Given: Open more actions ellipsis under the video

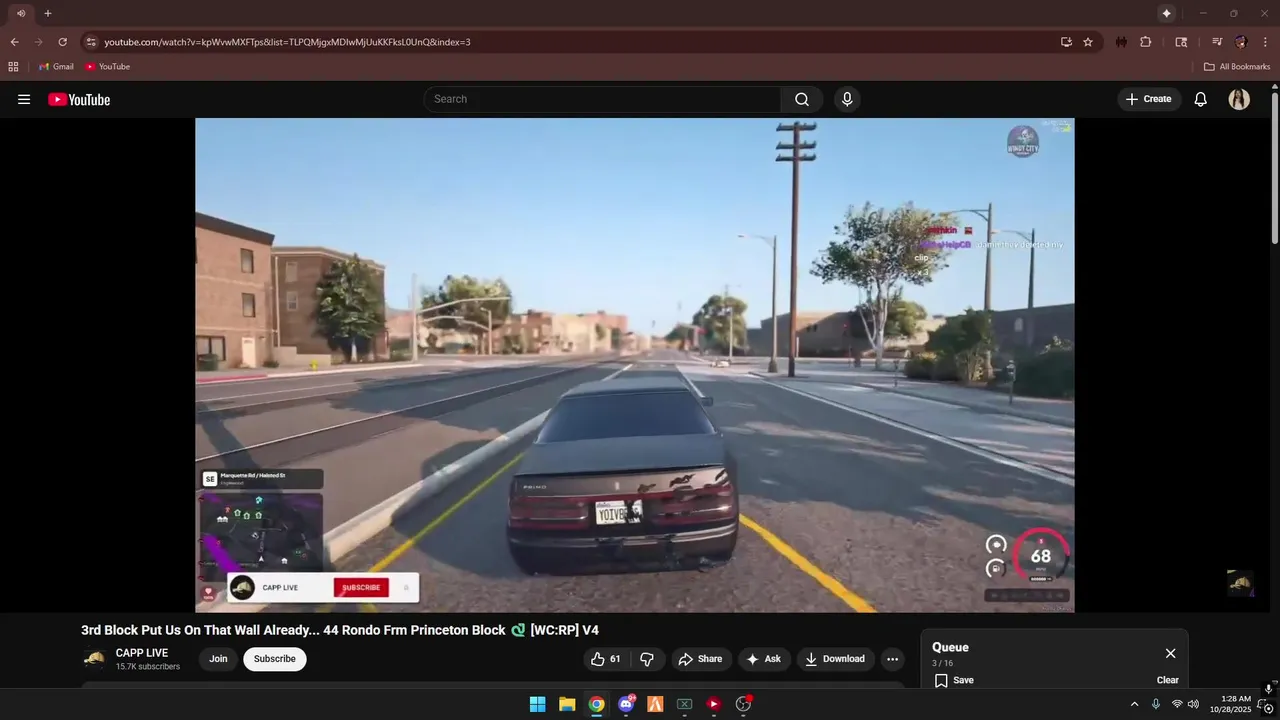Looking at the screenshot, I should (892, 659).
